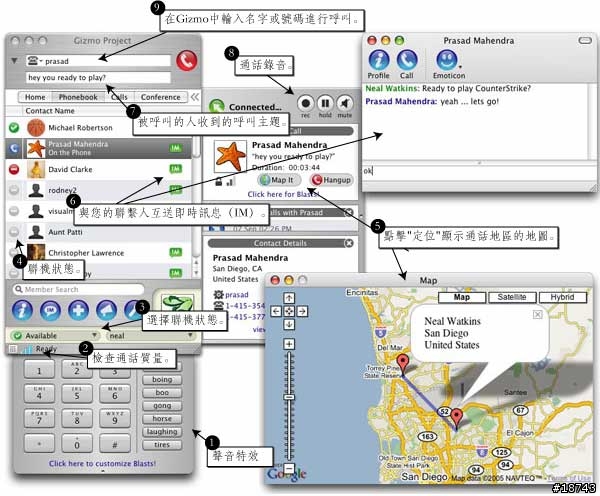Screen dimensions: 600x496
Task: Click the red call button in Gizmo Project
Action: click(x=187, y=60)
